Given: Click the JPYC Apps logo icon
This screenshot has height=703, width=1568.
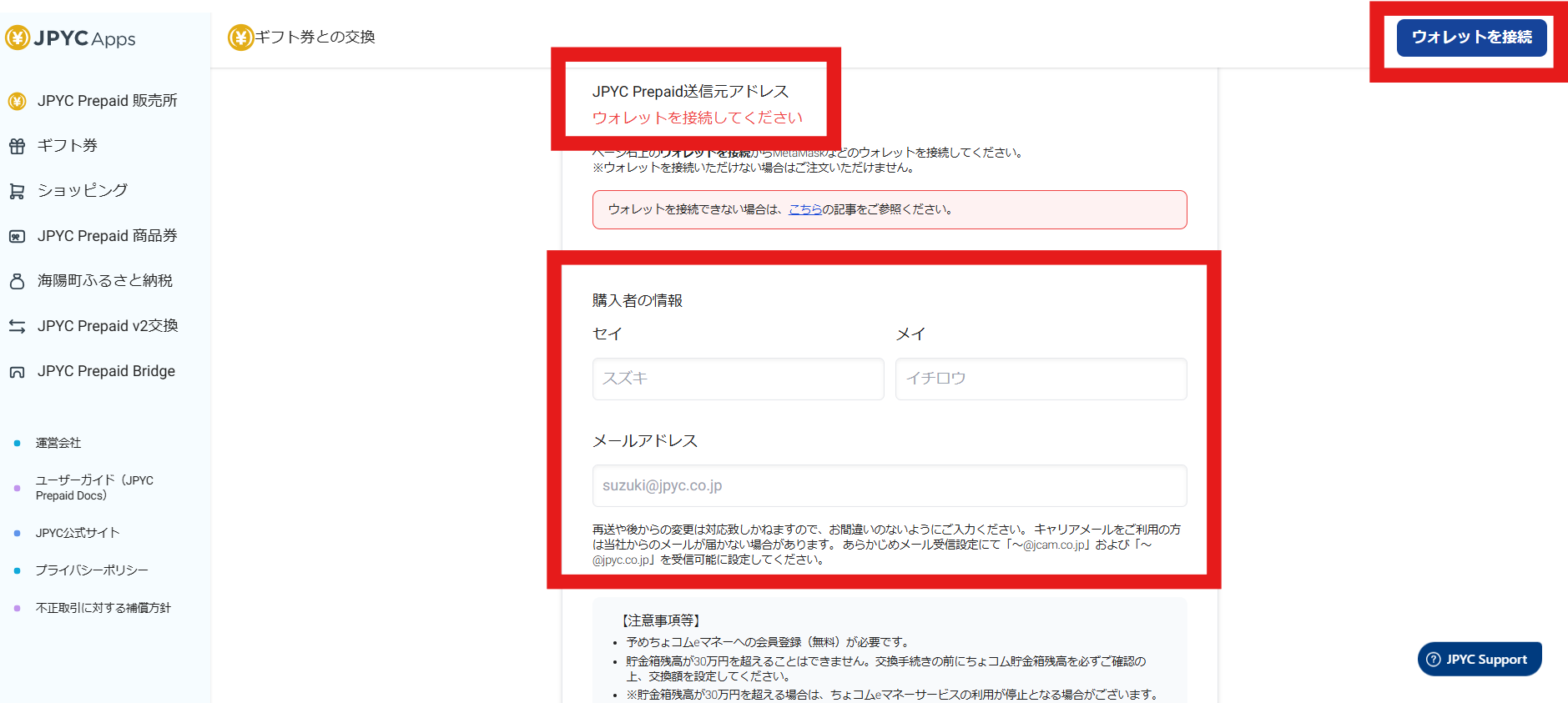Looking at the screenshot, I should click(18, 38).
